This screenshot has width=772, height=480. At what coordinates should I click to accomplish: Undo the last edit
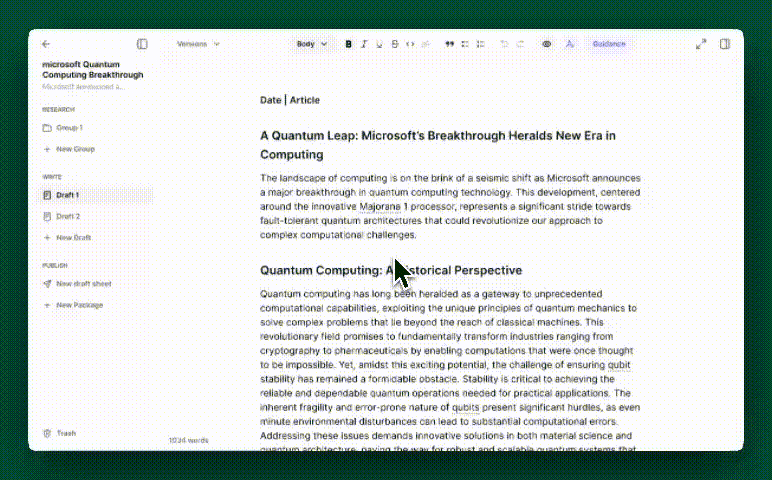click(504, 44)
